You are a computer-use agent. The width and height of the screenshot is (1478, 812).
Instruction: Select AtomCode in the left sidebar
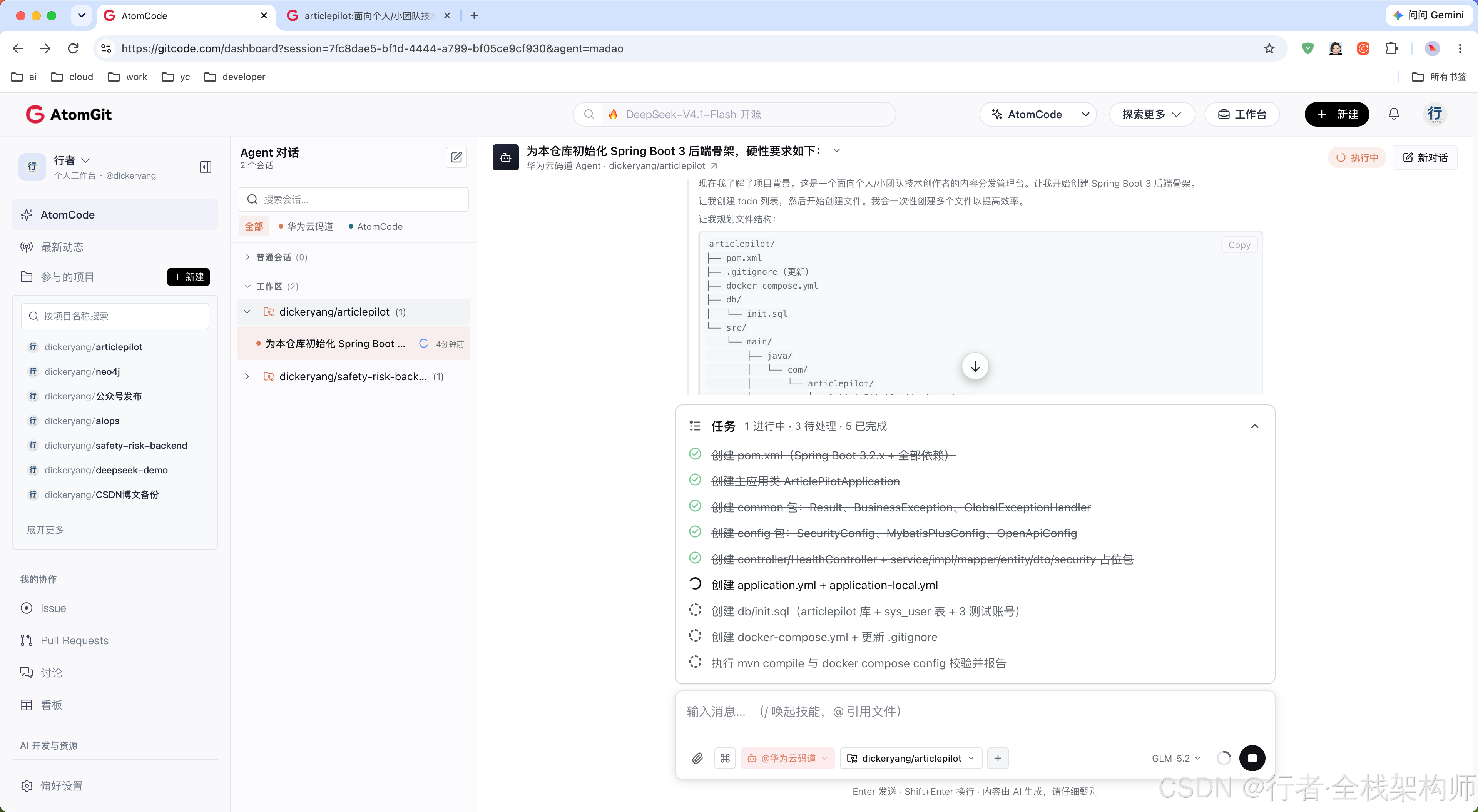[x=115, y=215]
